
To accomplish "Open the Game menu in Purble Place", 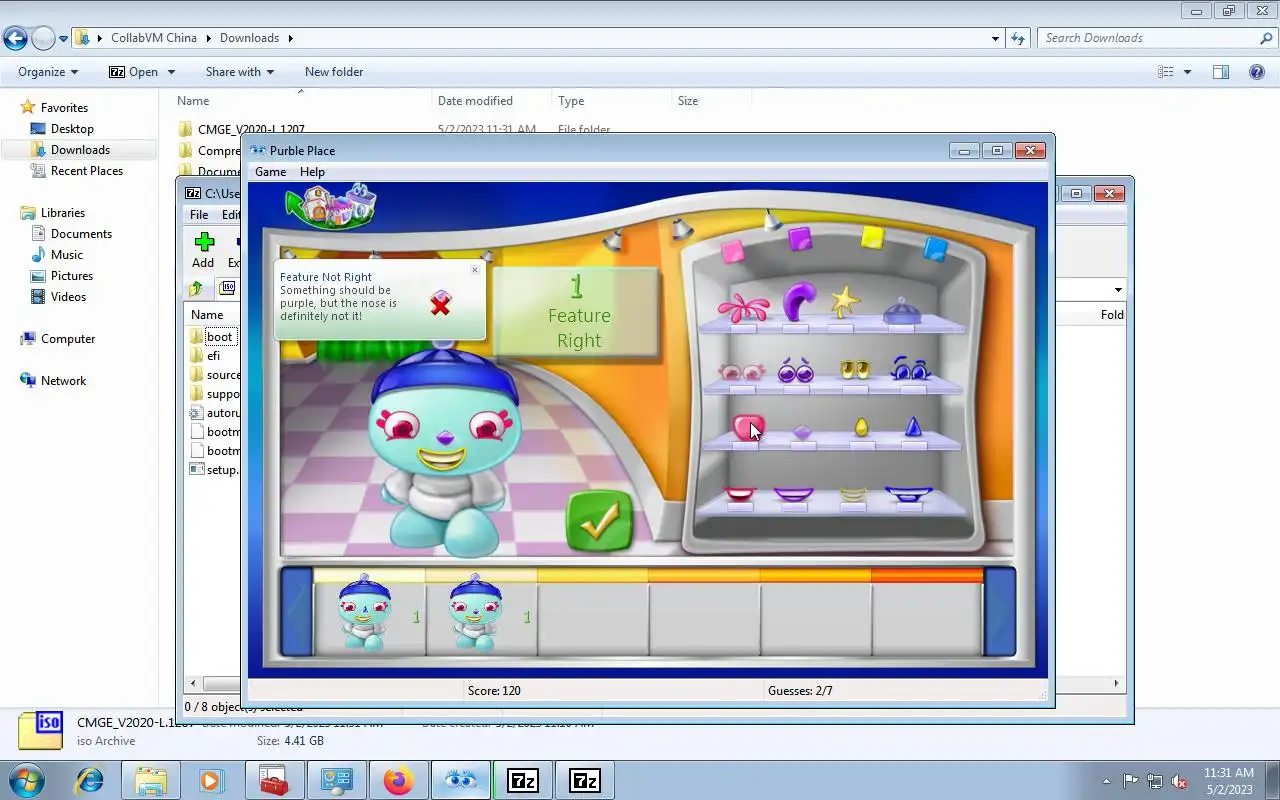I will (270, 172).
